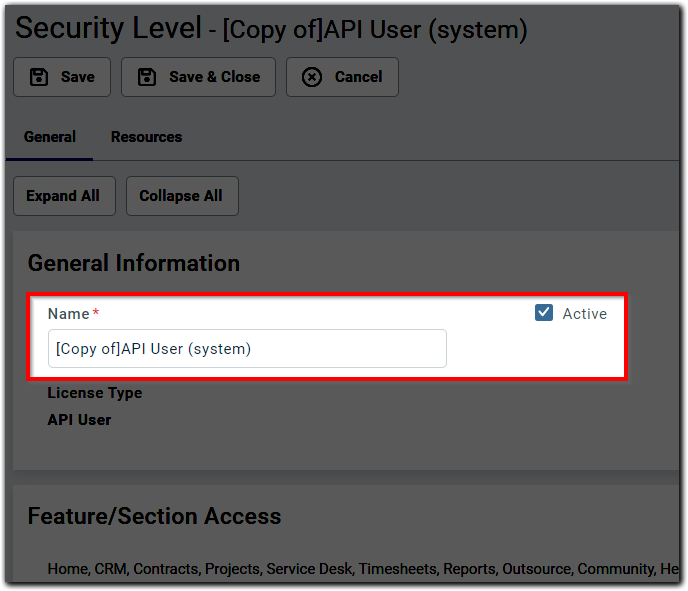
Task: Open the Resources tab
Action: coord(147,137)
